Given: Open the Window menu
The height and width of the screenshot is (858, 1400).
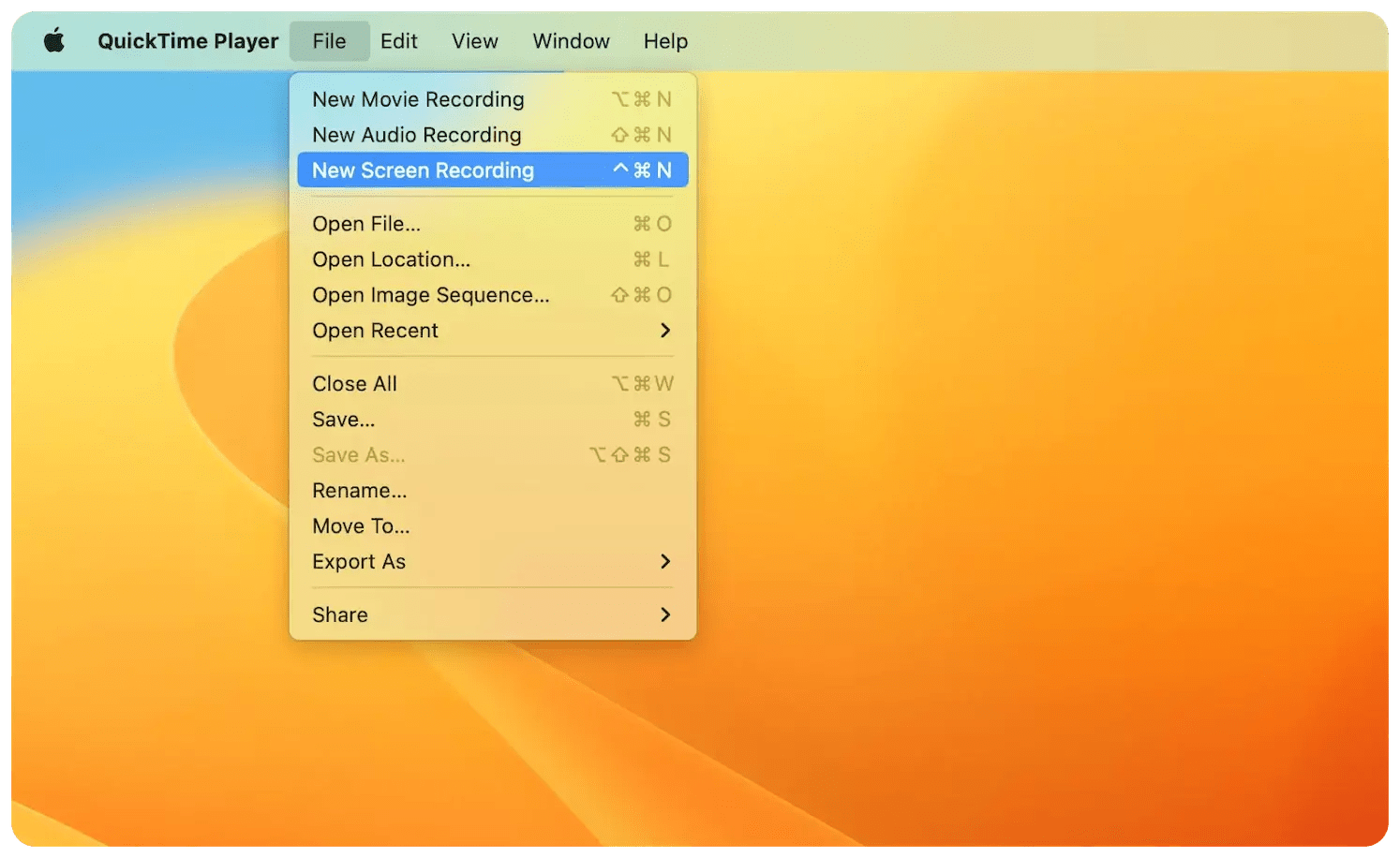Looking at the screenshot, I should pyautogui.click(x=571, y=40).
